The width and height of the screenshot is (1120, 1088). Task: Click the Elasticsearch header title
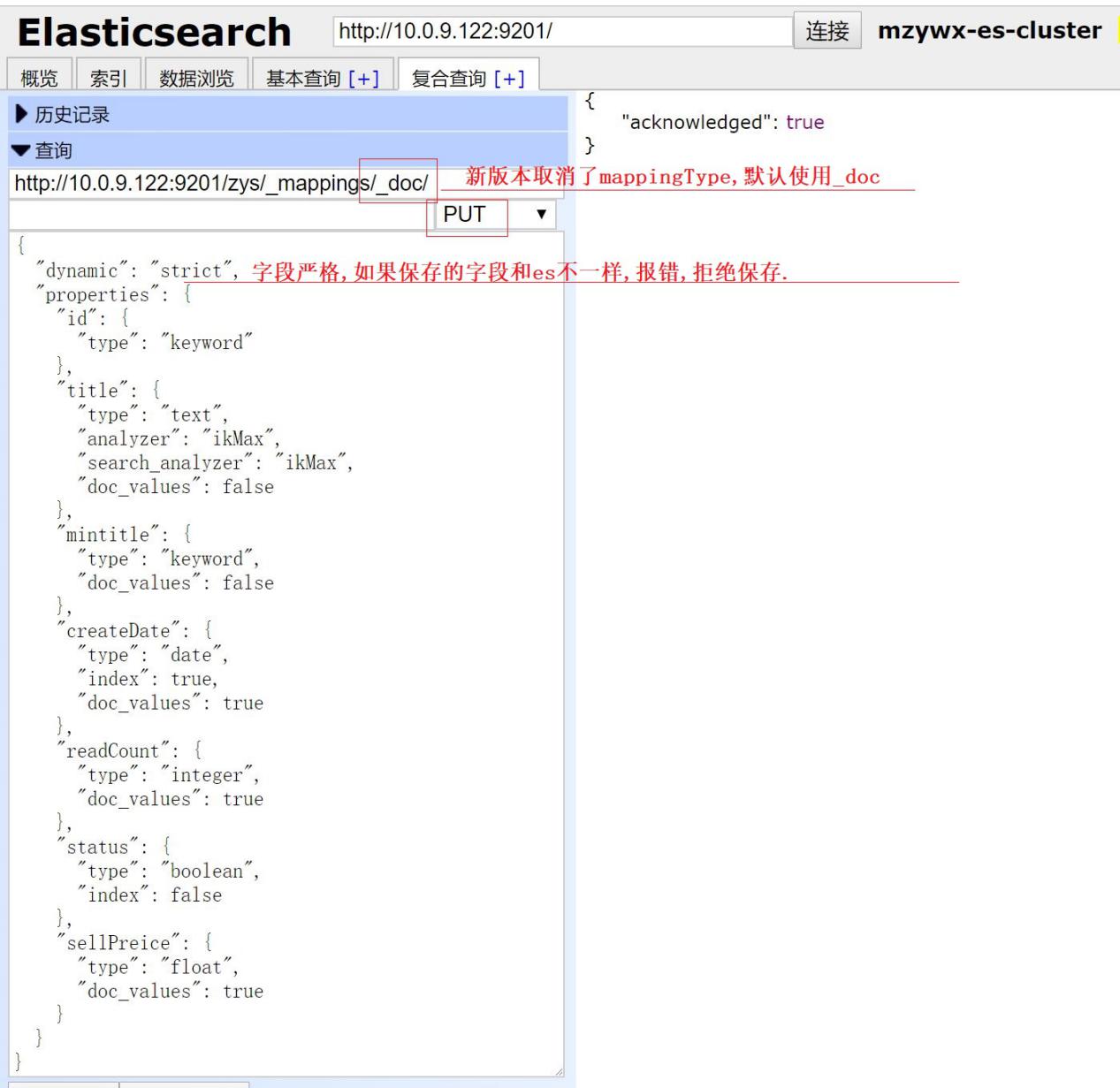[x=155, y=33]
